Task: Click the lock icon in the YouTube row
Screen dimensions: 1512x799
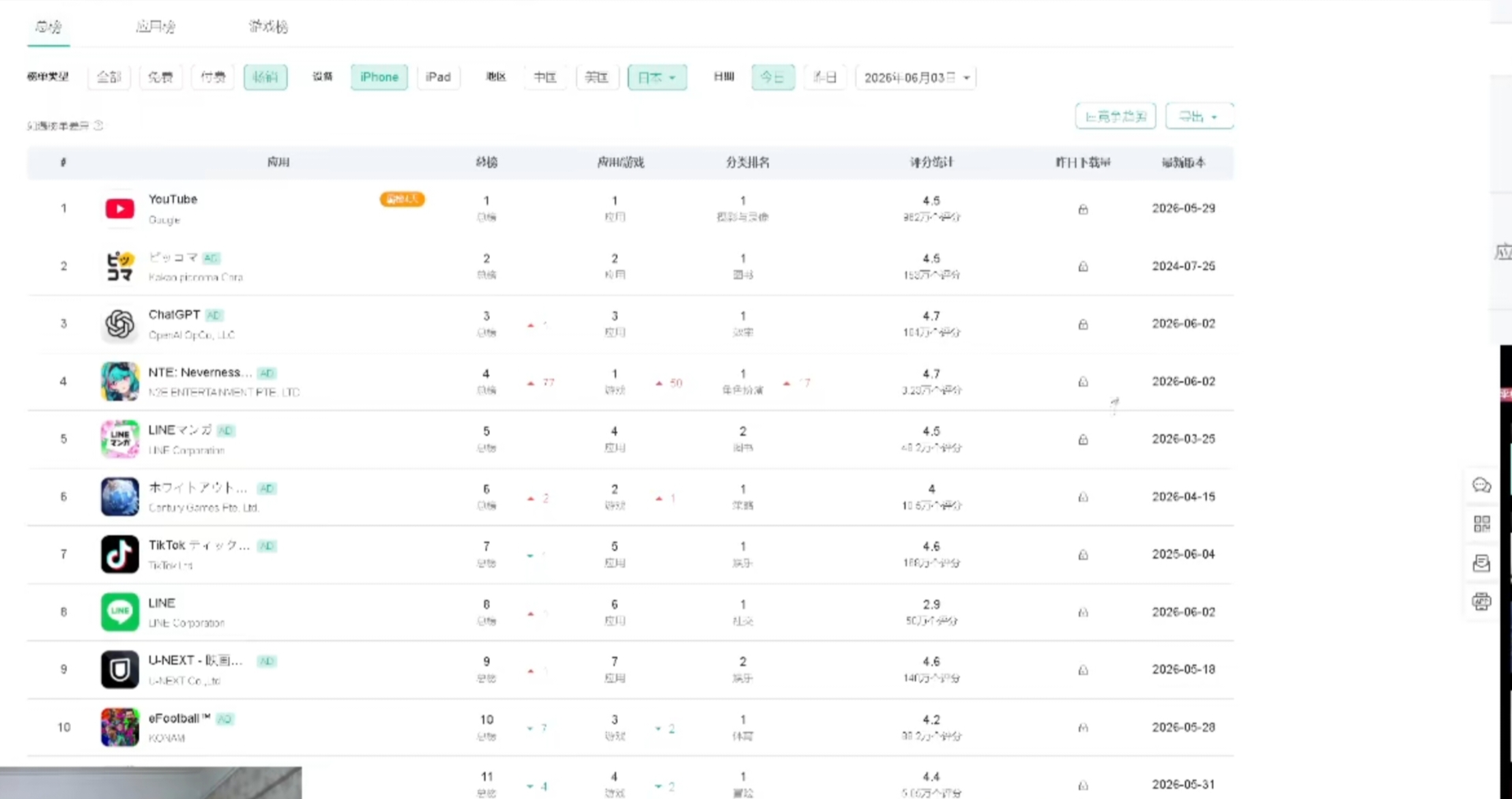Action: coord(1083,209)
